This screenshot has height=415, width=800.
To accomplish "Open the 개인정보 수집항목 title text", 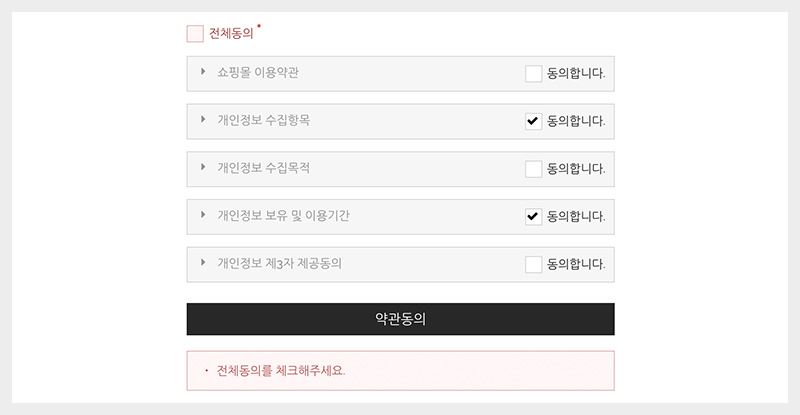I will click(x=263, y=121).
